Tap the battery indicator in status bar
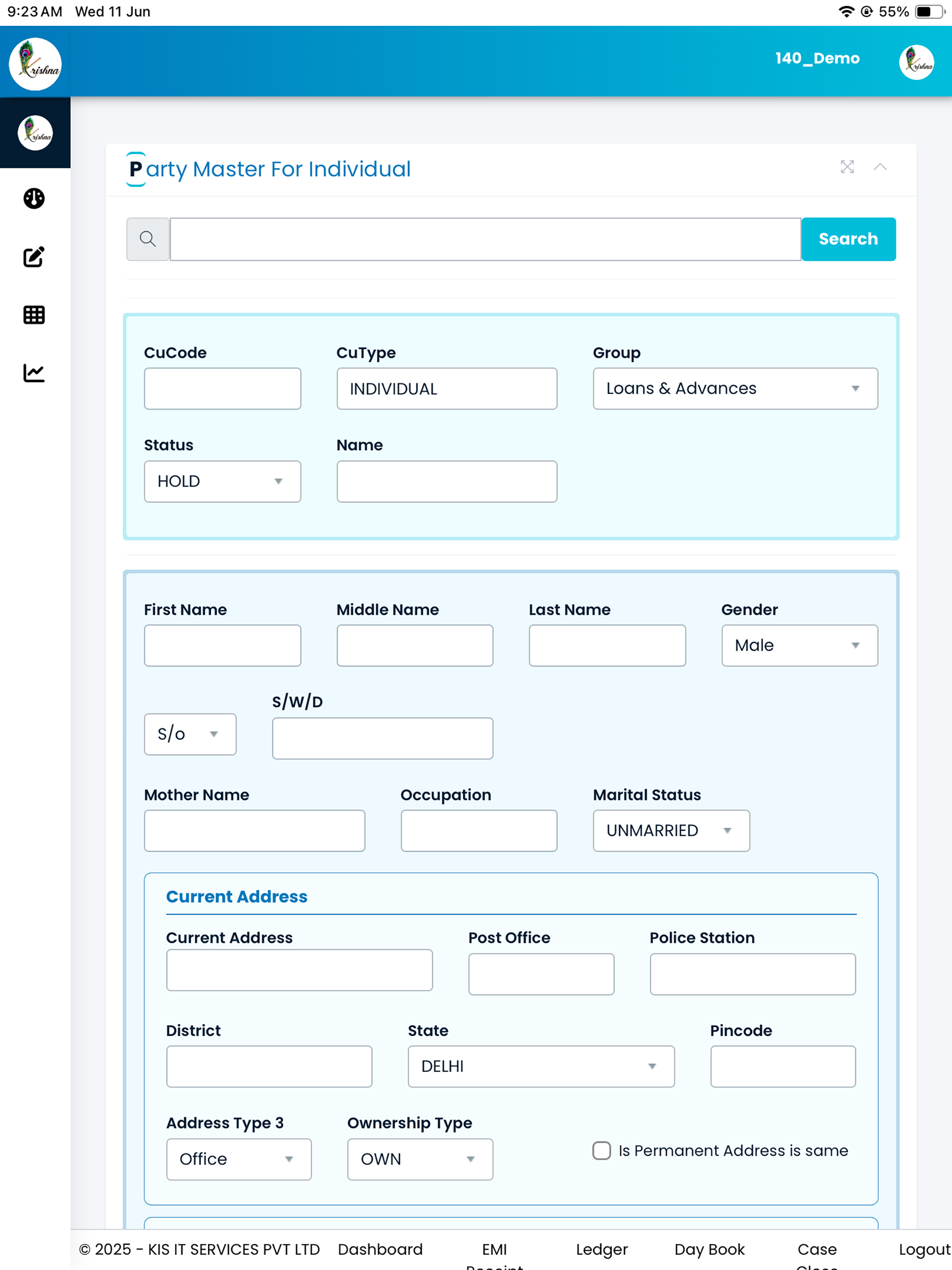The image size is (952, 1270). point(929,12)
